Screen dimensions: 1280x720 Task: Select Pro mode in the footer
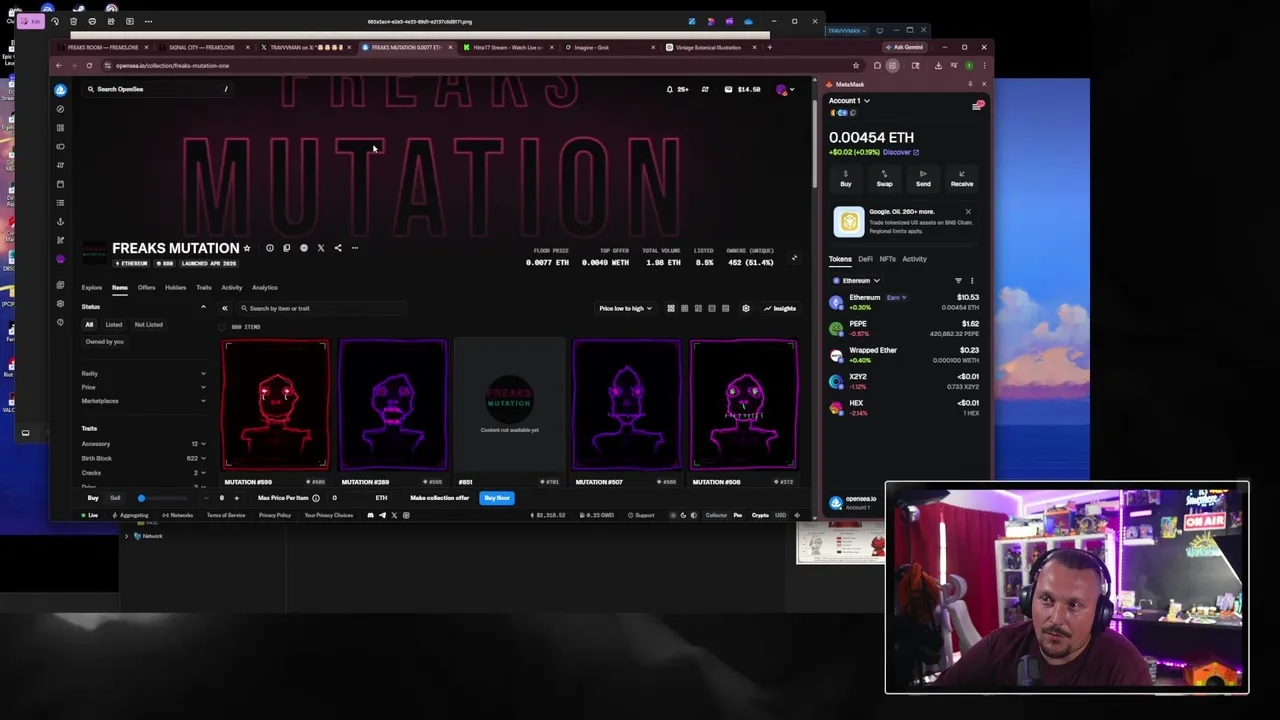click(738, 515)
